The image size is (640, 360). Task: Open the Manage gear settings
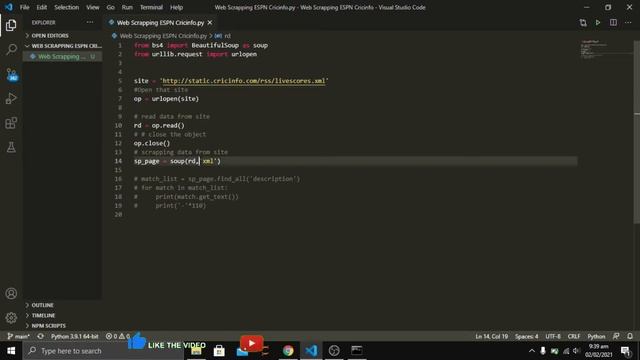tap(11, 318)
